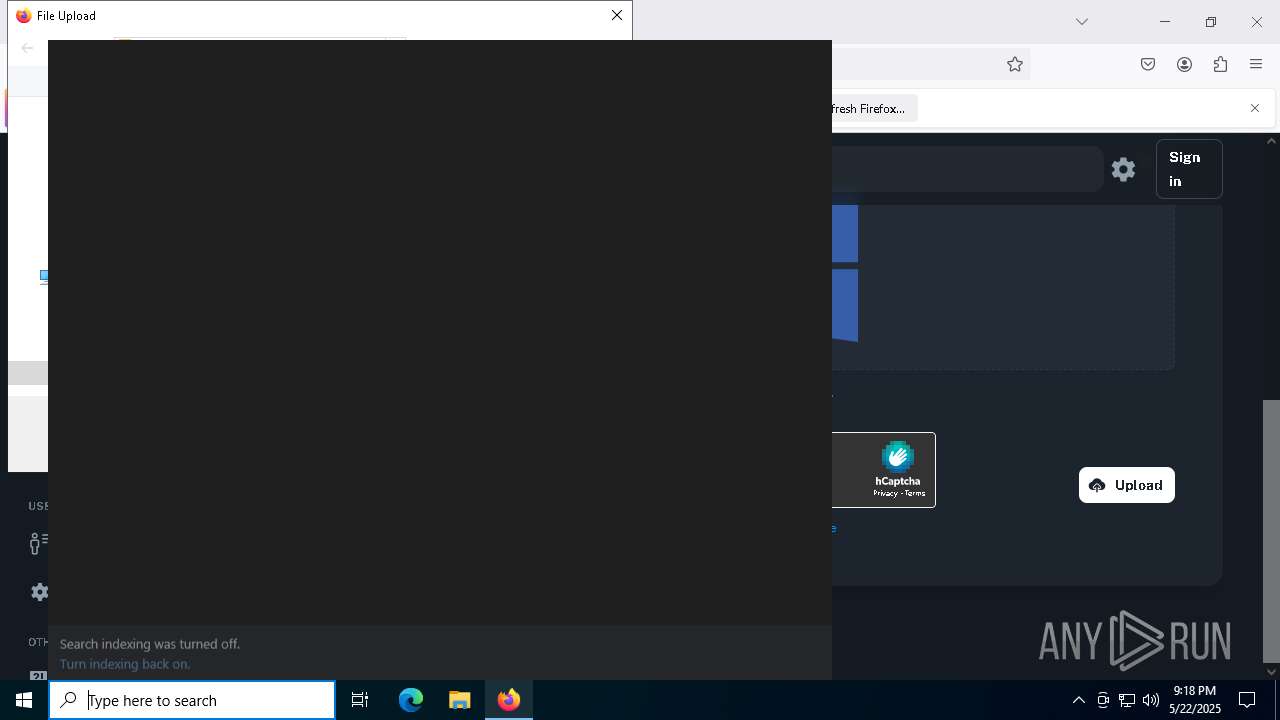Open the Firefox extensions icon

[x=1220, y=64]
